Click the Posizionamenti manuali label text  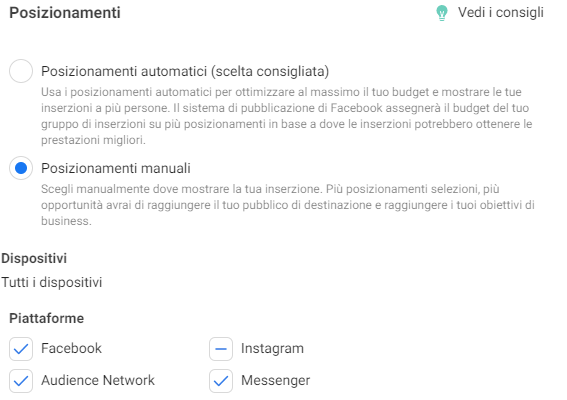116,168
